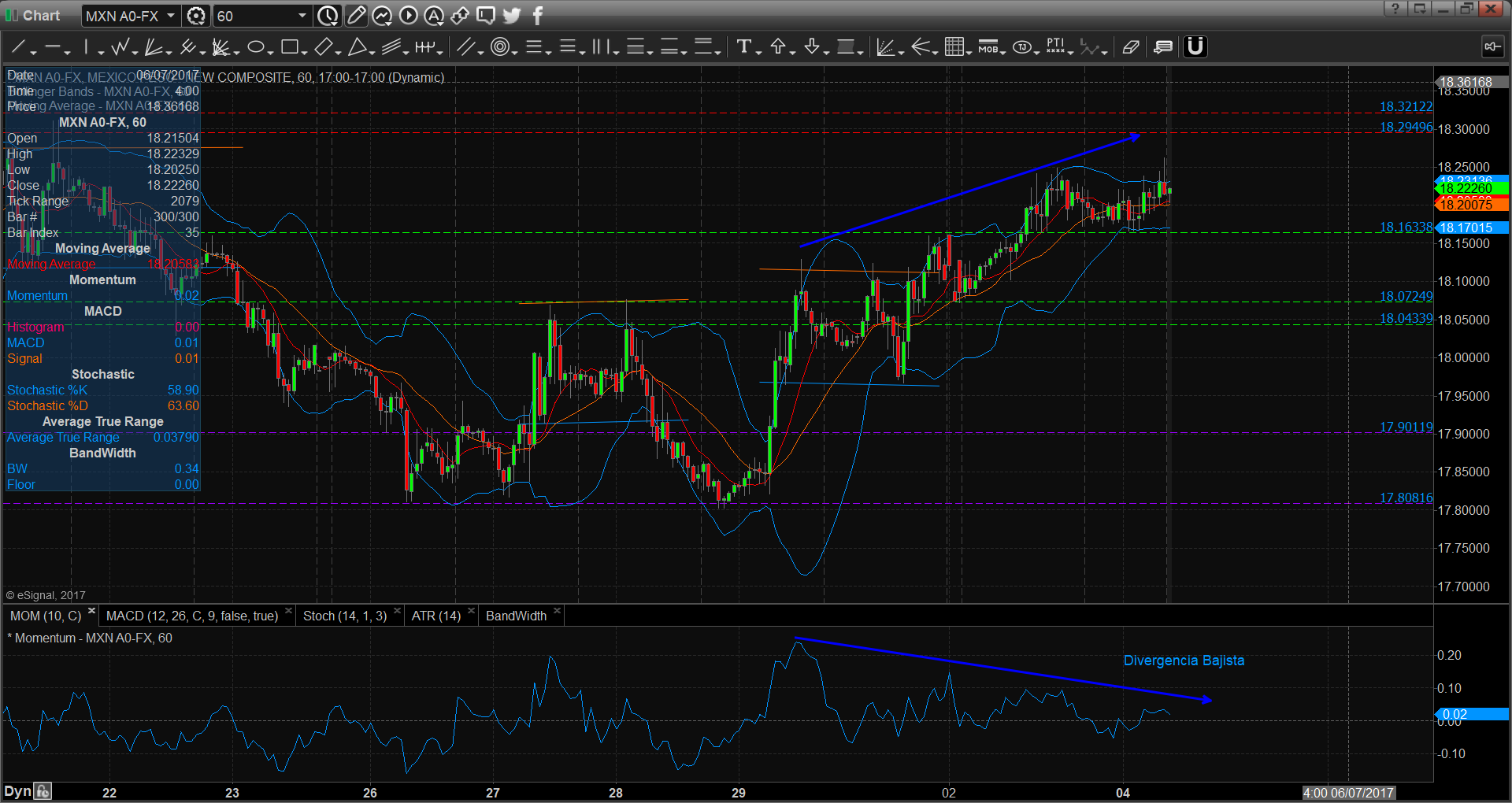1512x803 pixels.
Task: Toggle the magnet snap mode
Action: pyautogui.click(x=1195, y=47)
